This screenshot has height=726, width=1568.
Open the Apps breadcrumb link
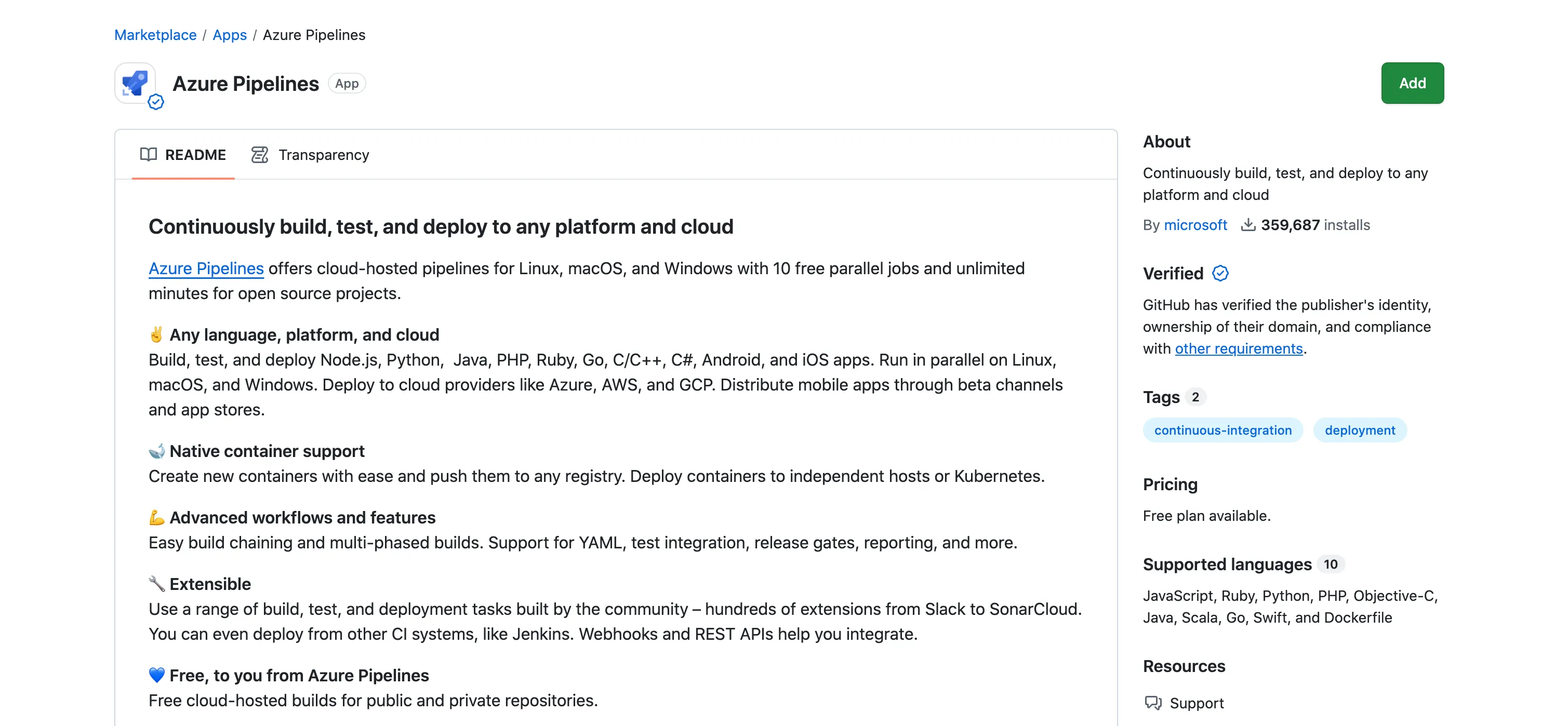coord(230,35)
